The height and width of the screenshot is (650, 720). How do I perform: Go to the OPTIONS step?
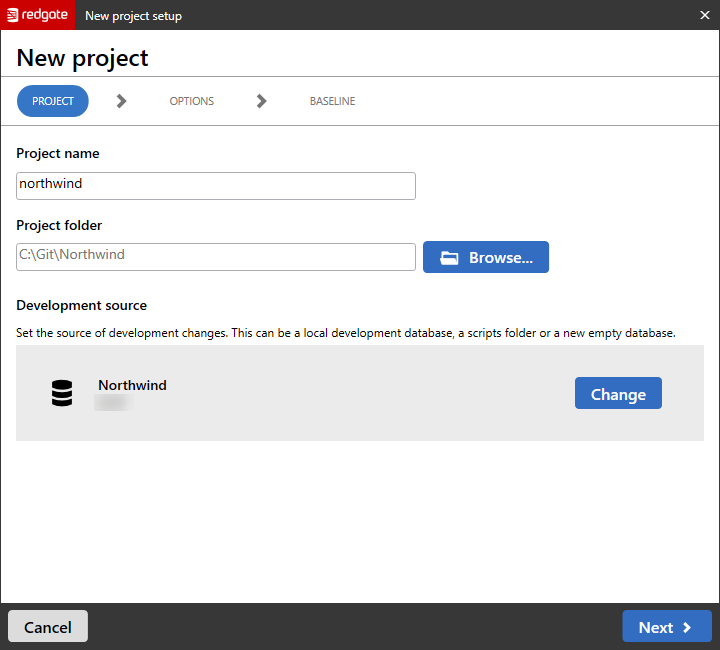191,101
